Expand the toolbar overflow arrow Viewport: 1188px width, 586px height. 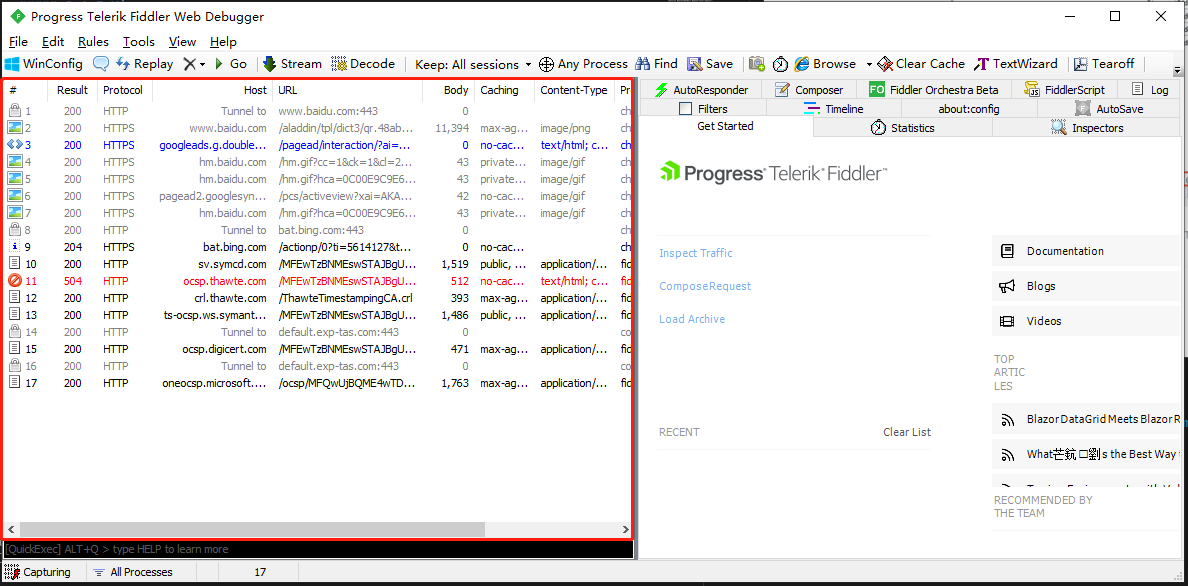click(x=1177, y=71)
